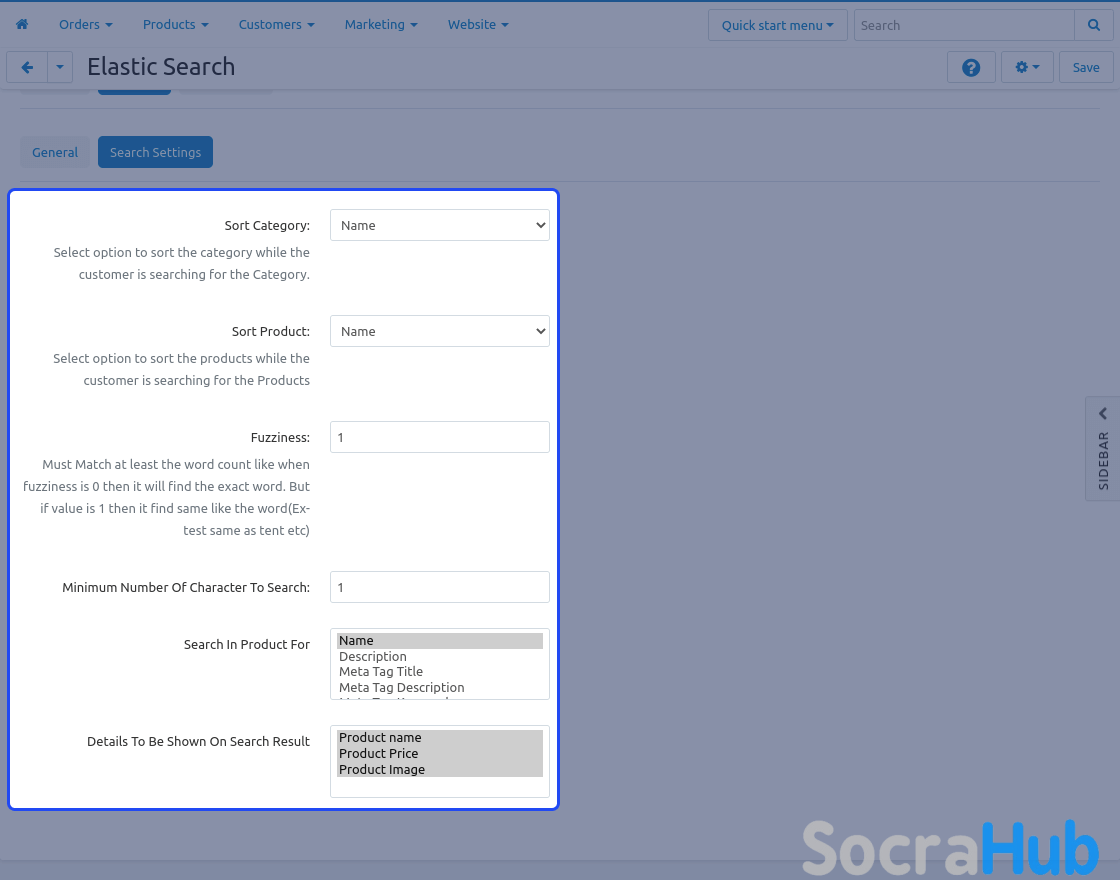Open the Customers menu
This screenshot has width=1120, height=880.
pos(276,24)
